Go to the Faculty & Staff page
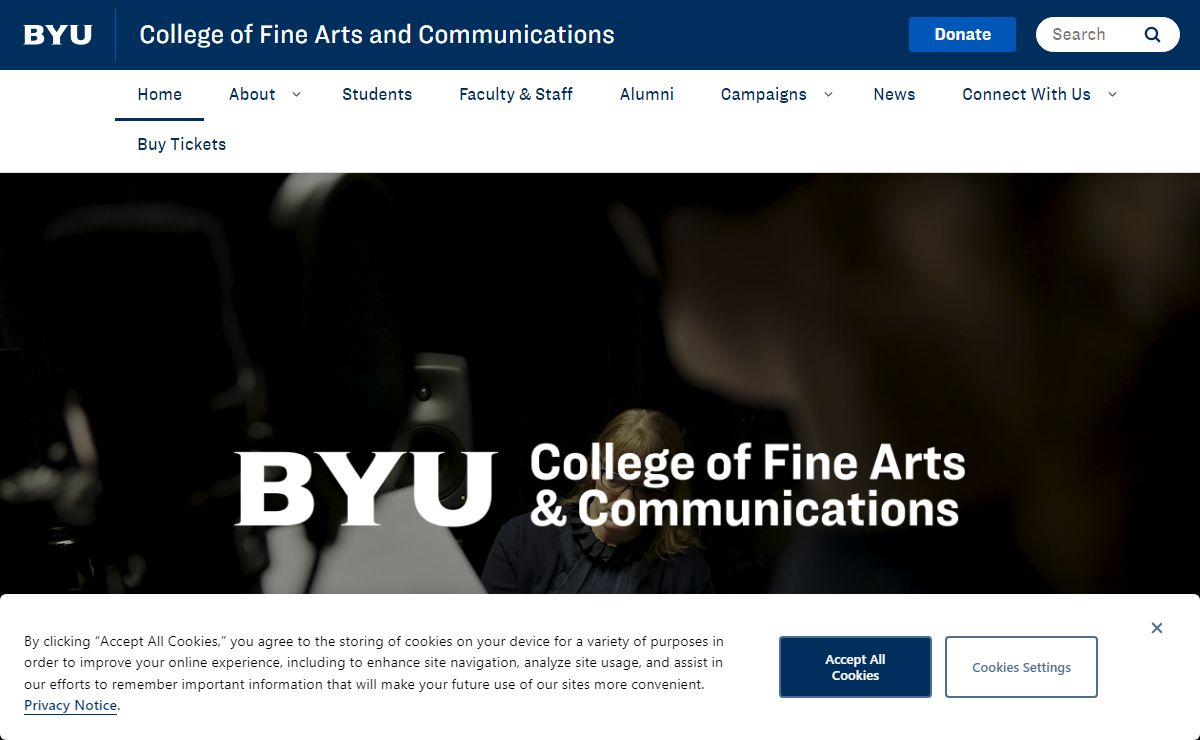The width and height of the screenshot is (1200, 740). tap(516, 94)
